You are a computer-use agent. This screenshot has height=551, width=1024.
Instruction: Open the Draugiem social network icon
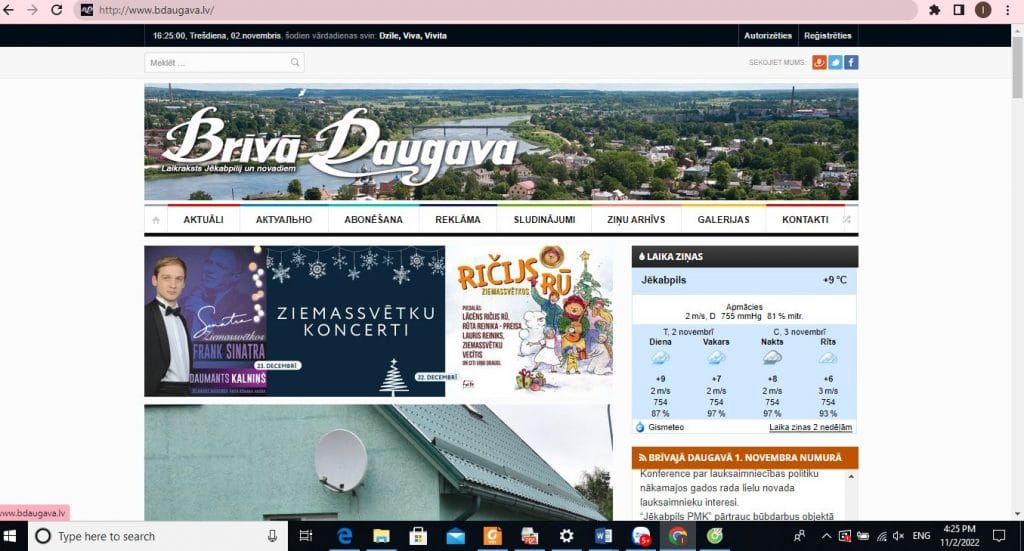tap(819, 62)
